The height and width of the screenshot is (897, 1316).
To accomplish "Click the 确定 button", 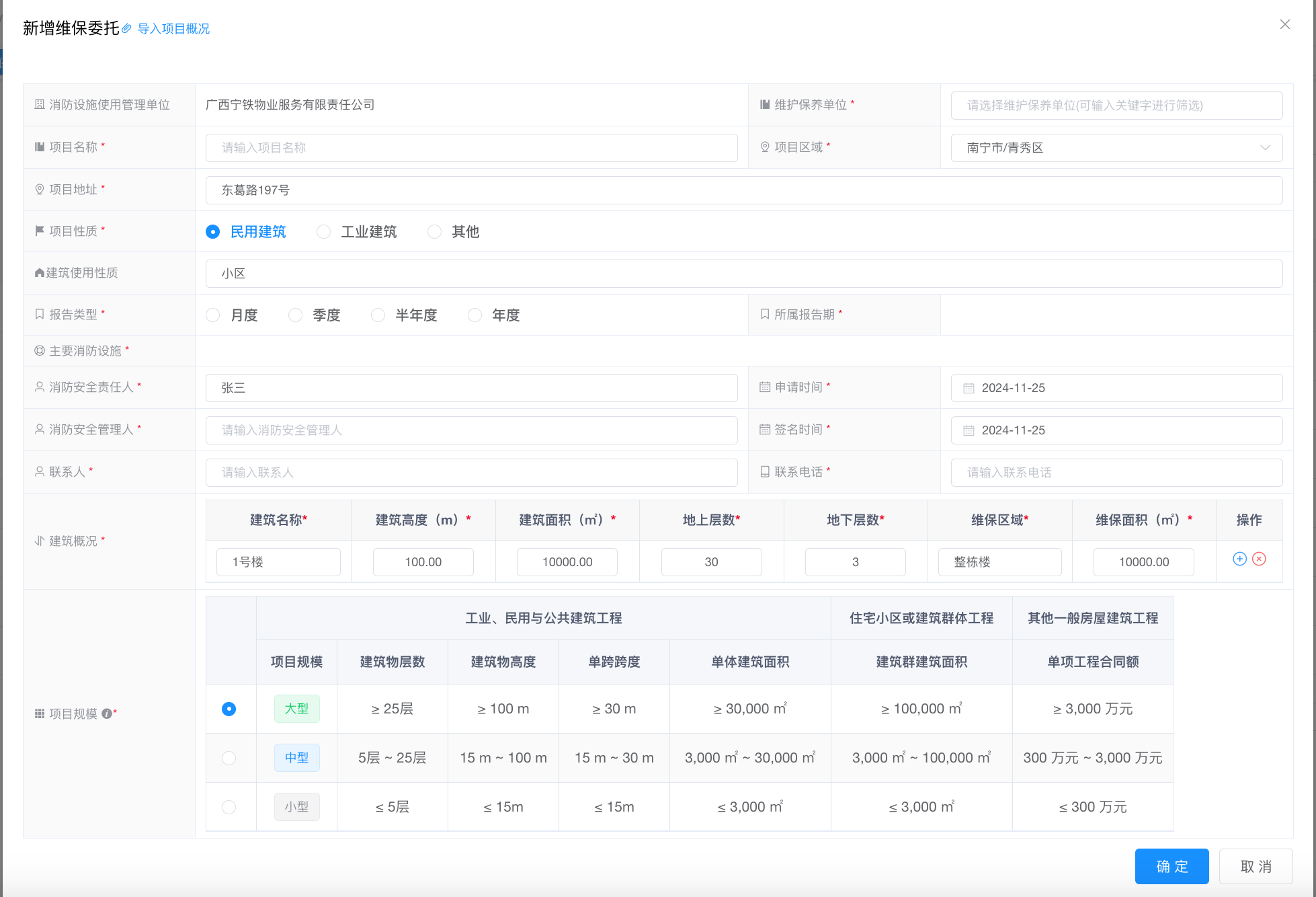I will point(1171,866).
